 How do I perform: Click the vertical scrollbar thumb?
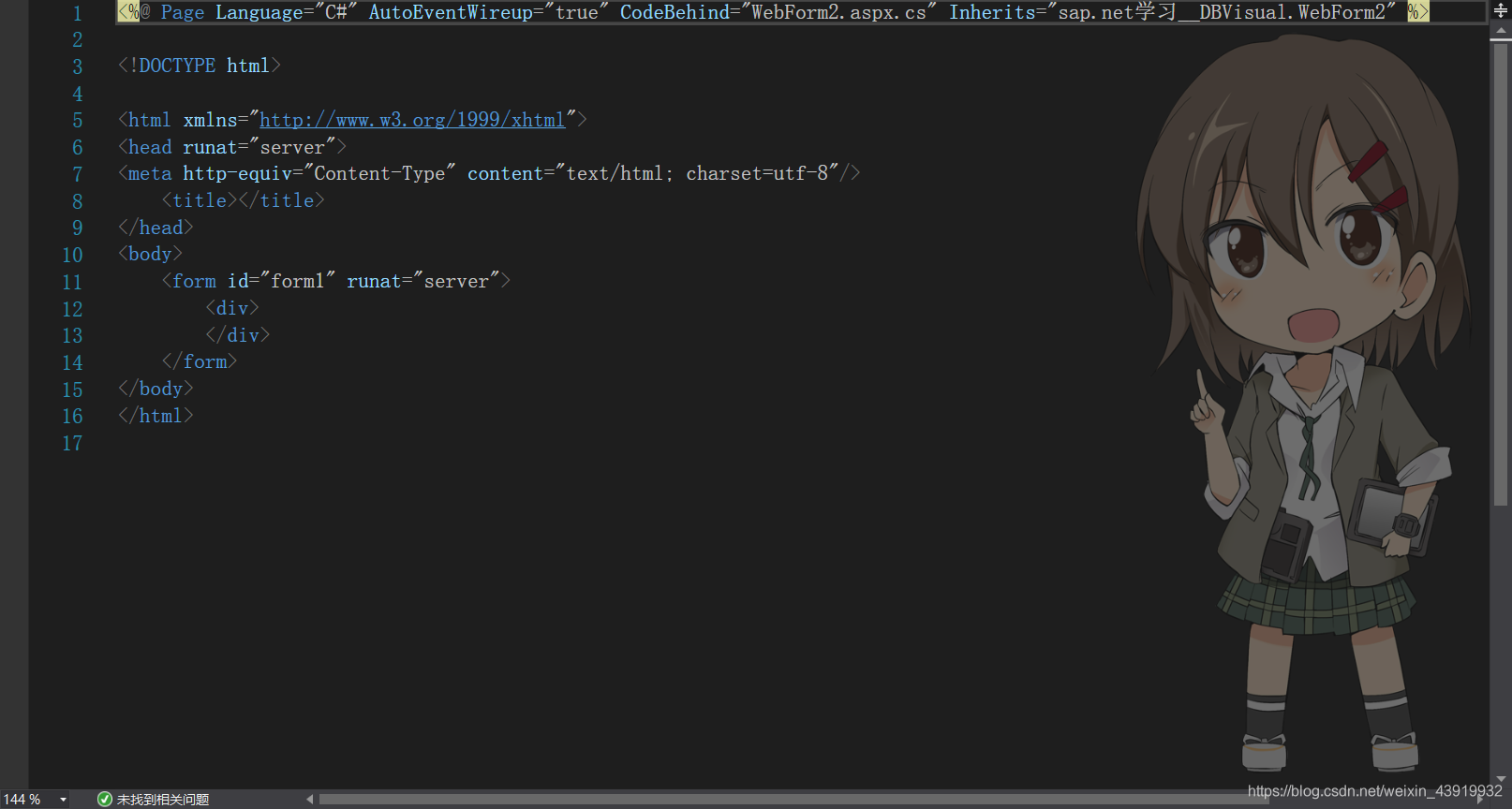point(1501,274)
